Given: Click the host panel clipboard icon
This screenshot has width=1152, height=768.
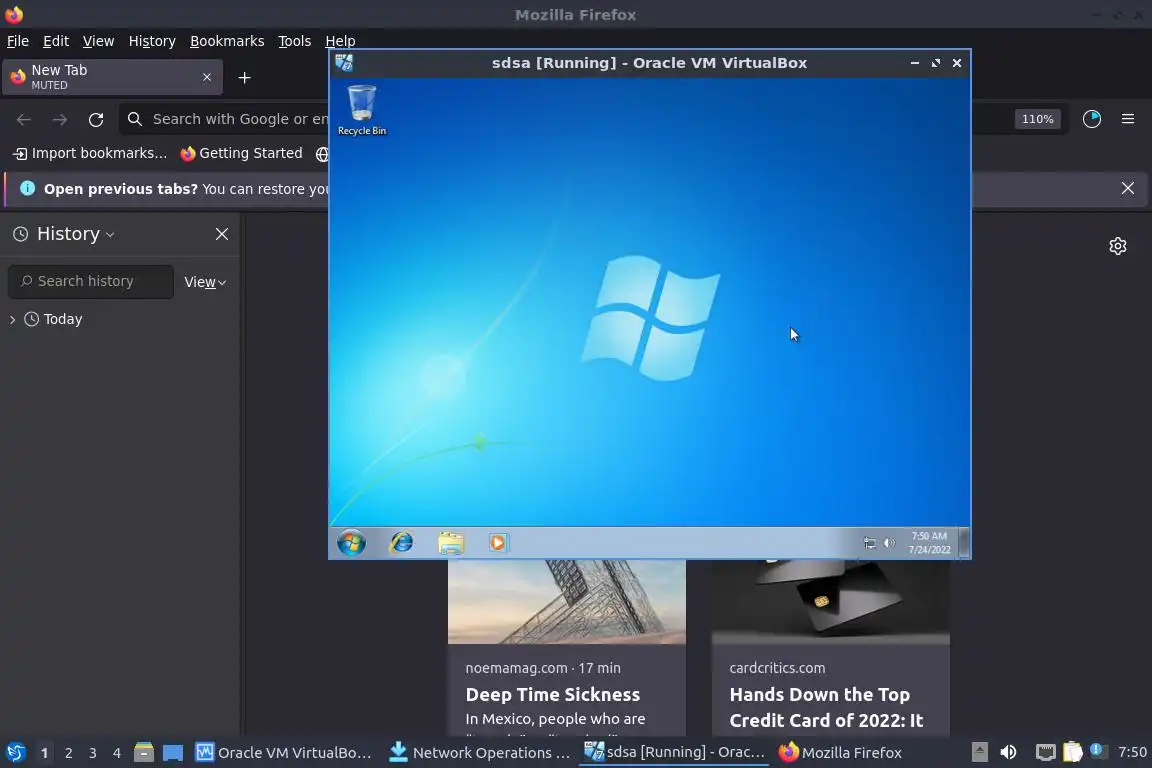Looking at the screenshot, I should (1073, 753).
